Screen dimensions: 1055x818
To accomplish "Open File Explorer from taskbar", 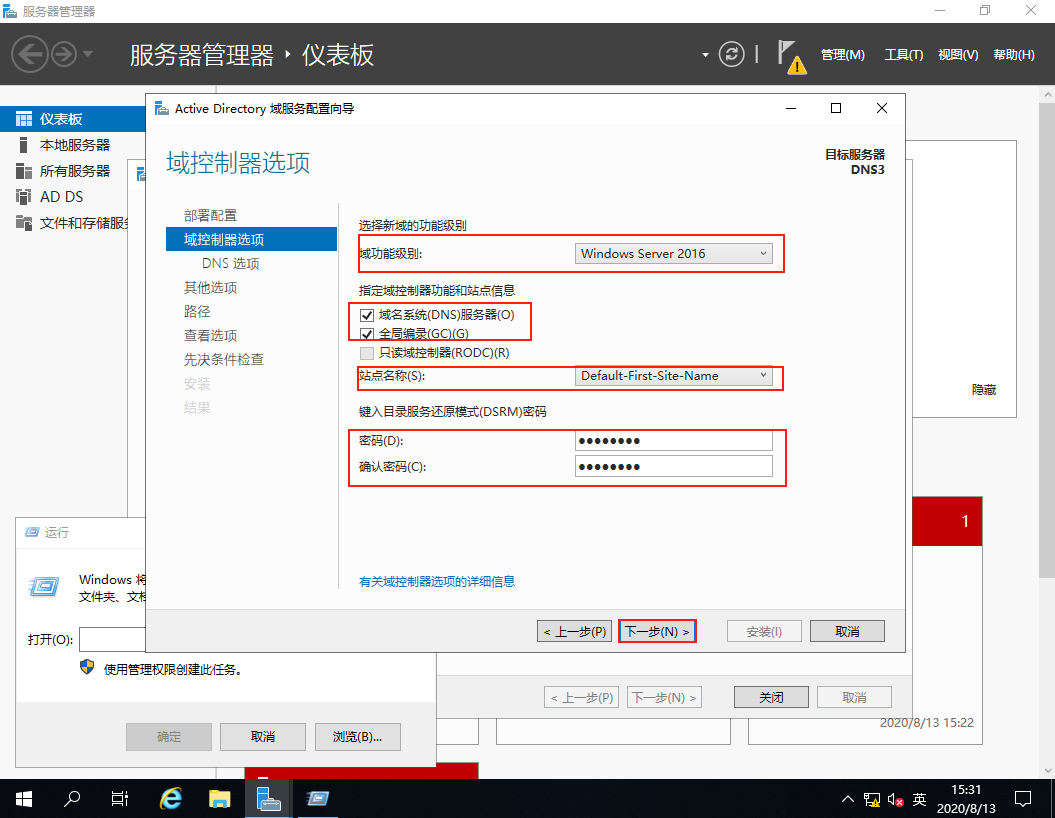I will (x=219, y=799).
